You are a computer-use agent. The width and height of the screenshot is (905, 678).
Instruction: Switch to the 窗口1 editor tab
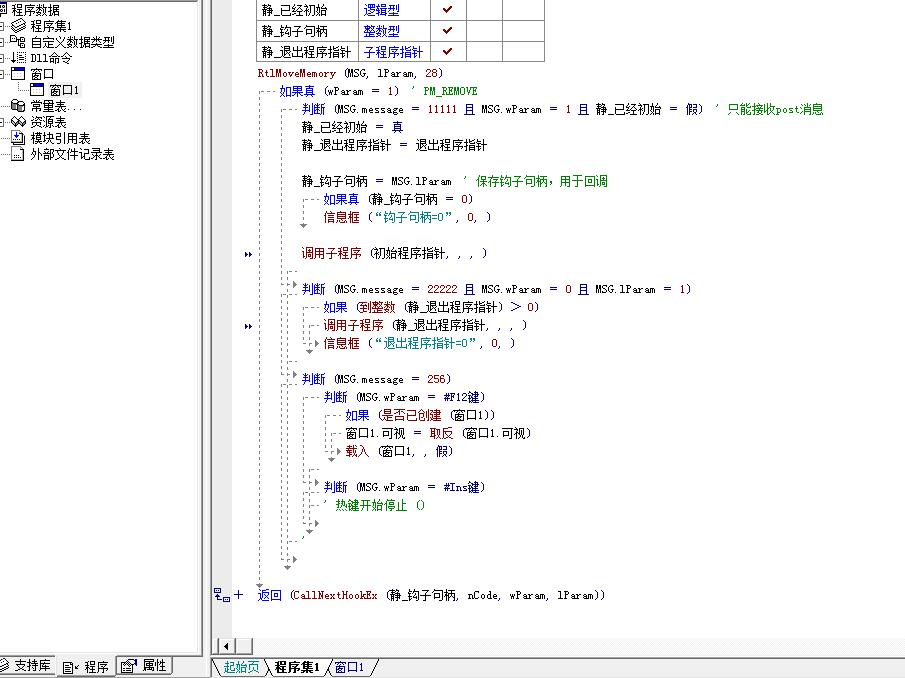click(x=349, y=668)
